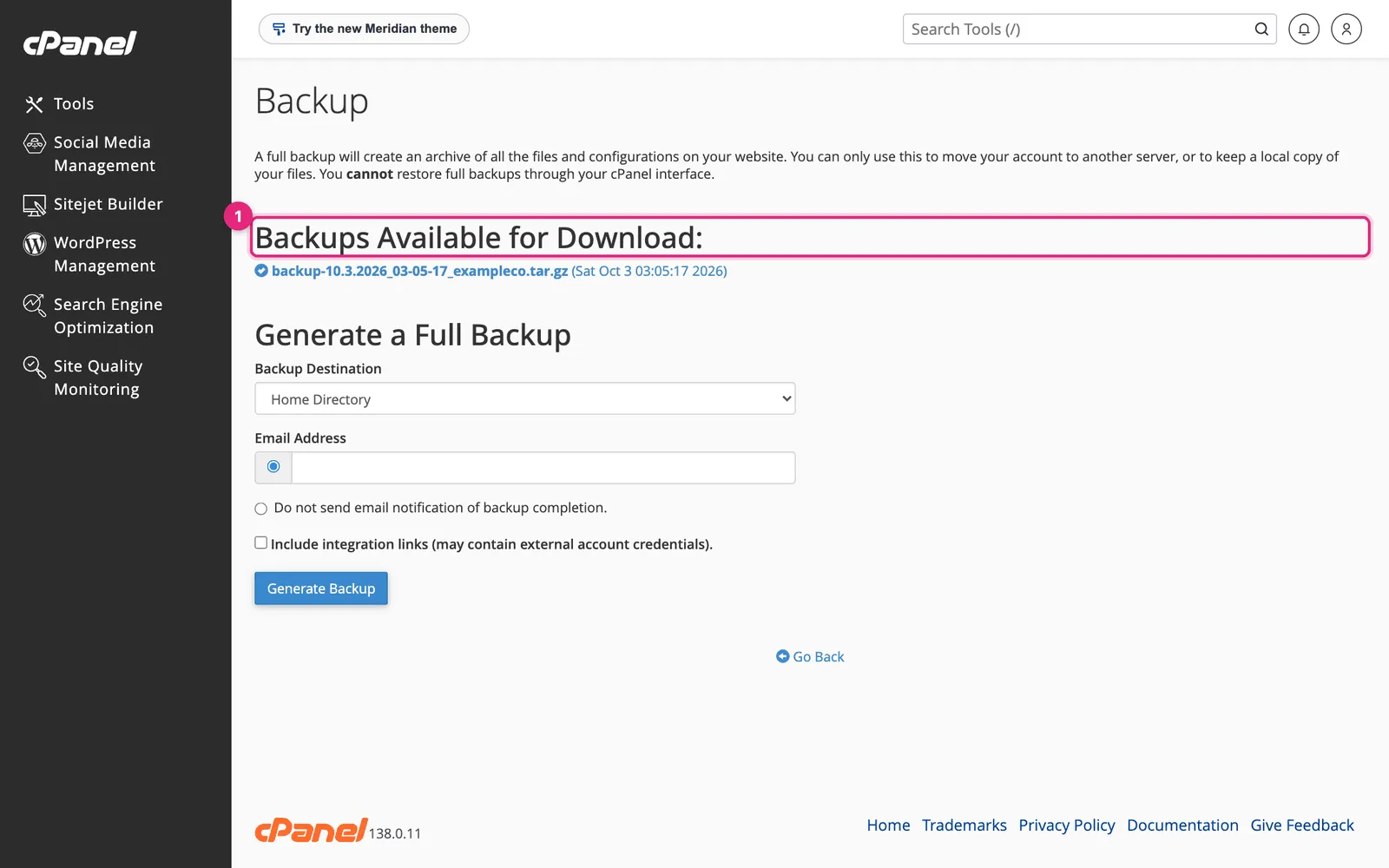Open Site Quality Monitoring menu label
This screenshot has height=868, width=1389.
[x=98, y=378]
